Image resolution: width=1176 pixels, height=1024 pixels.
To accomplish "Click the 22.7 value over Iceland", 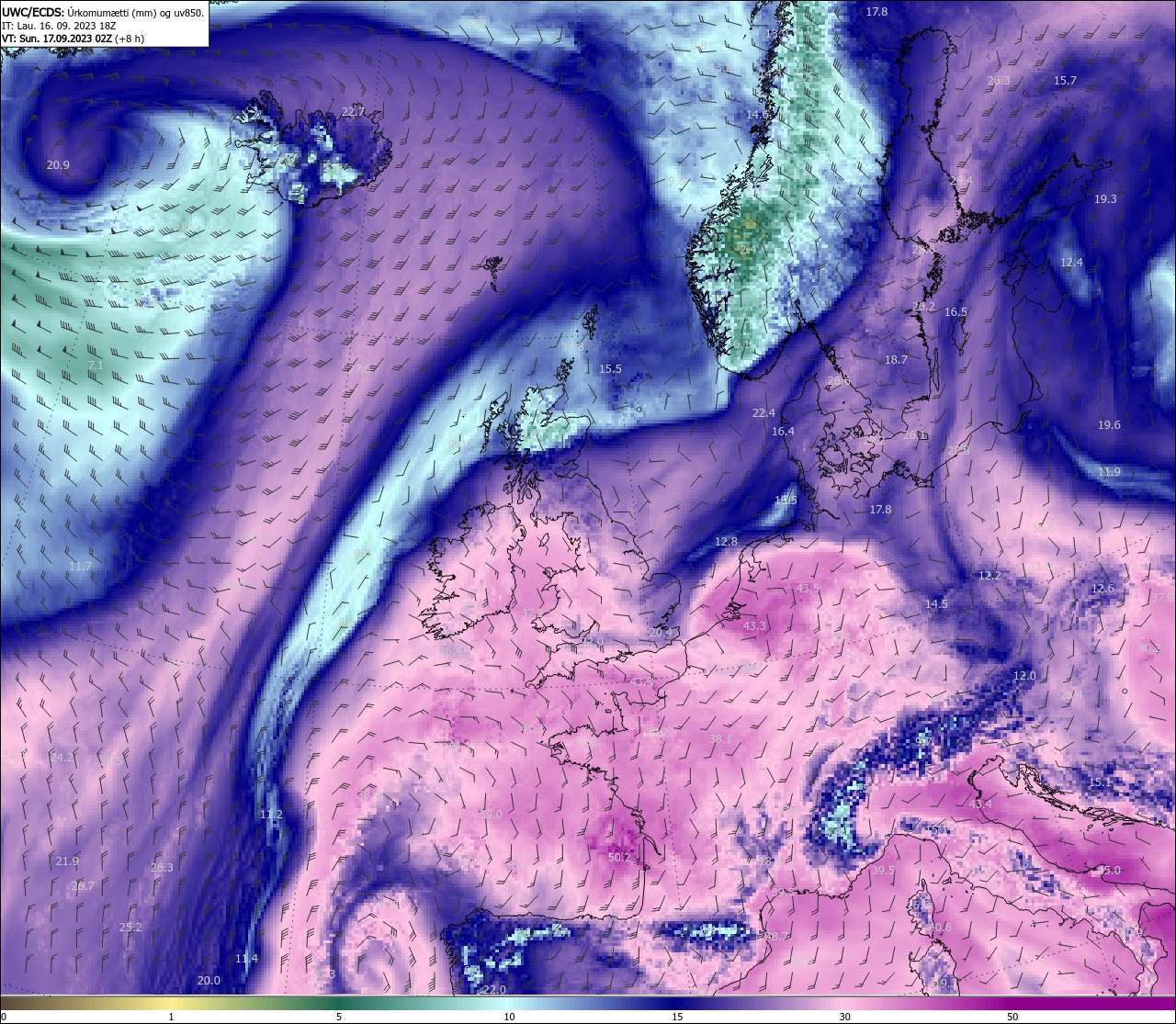I will click(x=353, y=111).
